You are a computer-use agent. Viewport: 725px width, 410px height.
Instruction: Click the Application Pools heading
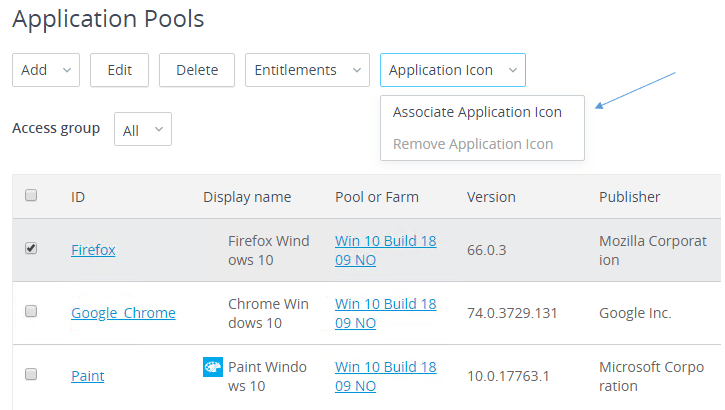coord(108,19)
